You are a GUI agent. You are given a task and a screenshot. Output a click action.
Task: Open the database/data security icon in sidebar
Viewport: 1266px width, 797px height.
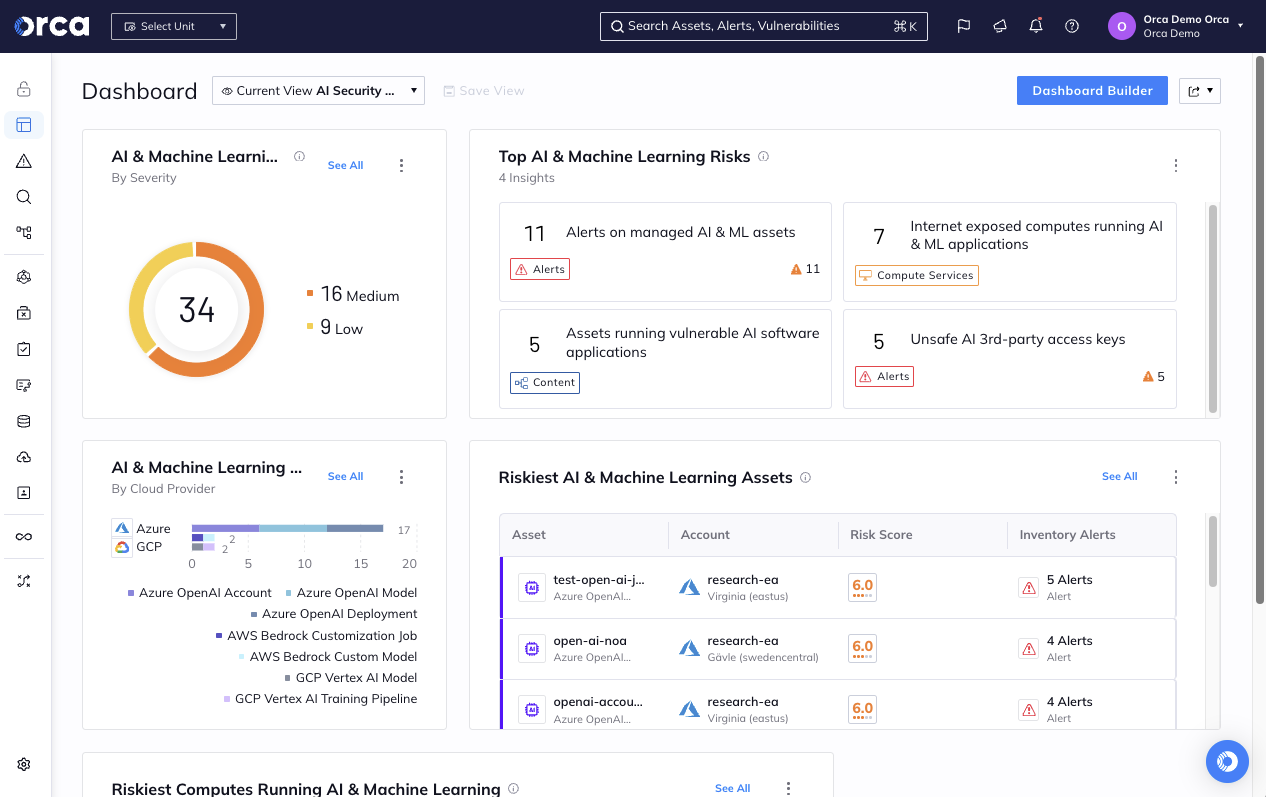tap(24, 421)
